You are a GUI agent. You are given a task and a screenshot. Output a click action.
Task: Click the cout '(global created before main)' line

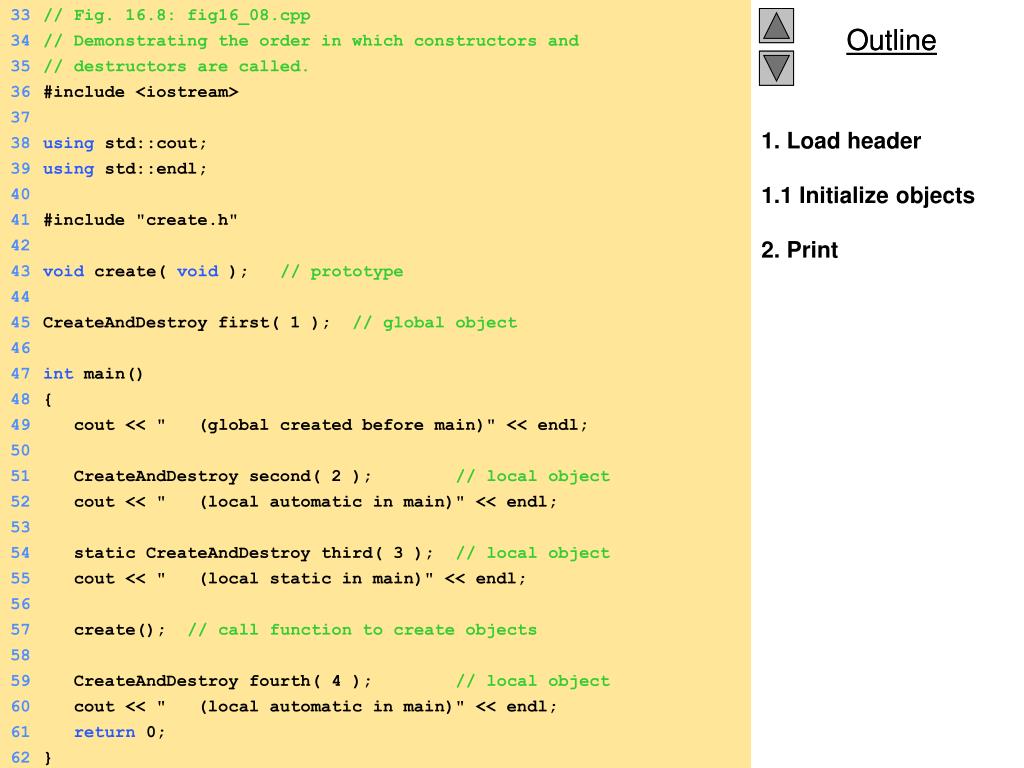pos(330,425)
